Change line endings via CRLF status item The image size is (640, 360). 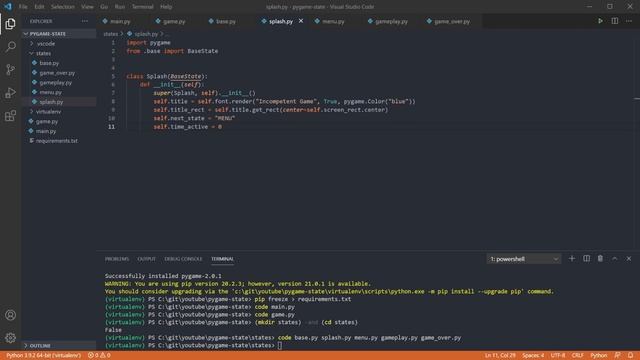click(x=577, y=356)
